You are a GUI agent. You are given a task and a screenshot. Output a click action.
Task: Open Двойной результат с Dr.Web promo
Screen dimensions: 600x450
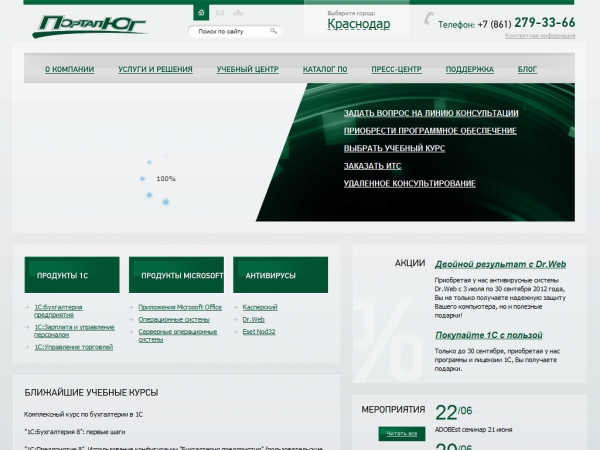[500, 264]
